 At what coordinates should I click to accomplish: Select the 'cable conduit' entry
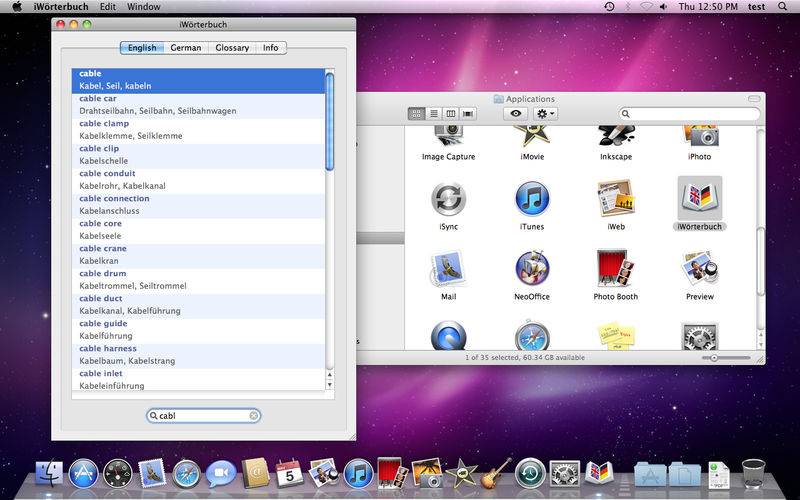(198, 180)
